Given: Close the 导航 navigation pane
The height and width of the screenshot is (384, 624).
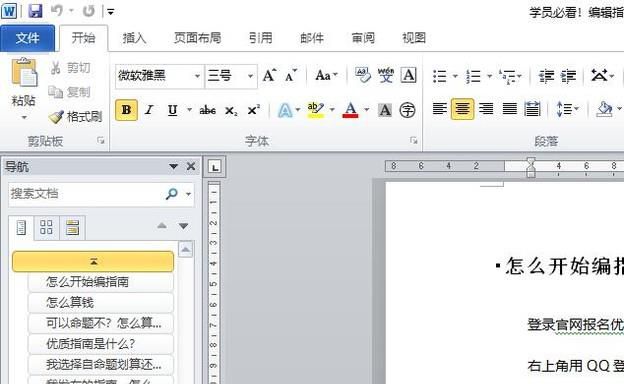Looking at the screenshot, I should (x=191, y=166).
